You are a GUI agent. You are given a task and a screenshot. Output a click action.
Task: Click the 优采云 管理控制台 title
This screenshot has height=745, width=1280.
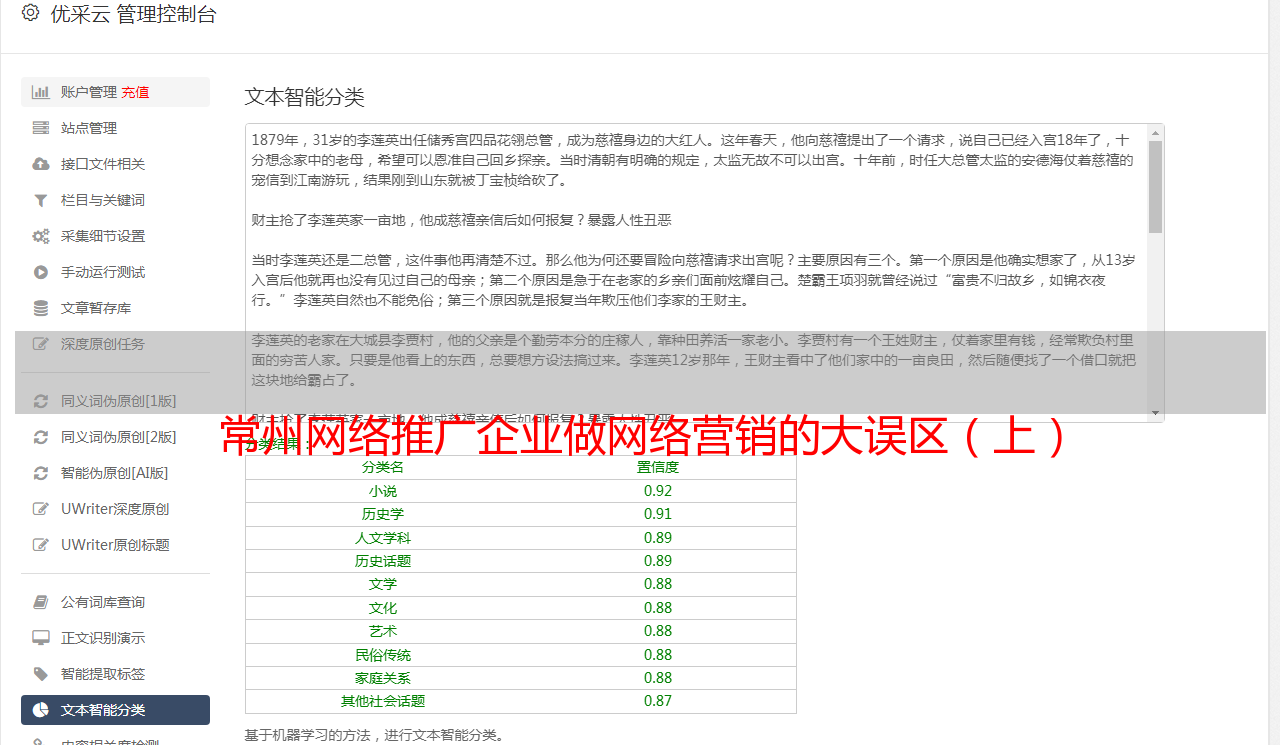[x=133, y=14]
